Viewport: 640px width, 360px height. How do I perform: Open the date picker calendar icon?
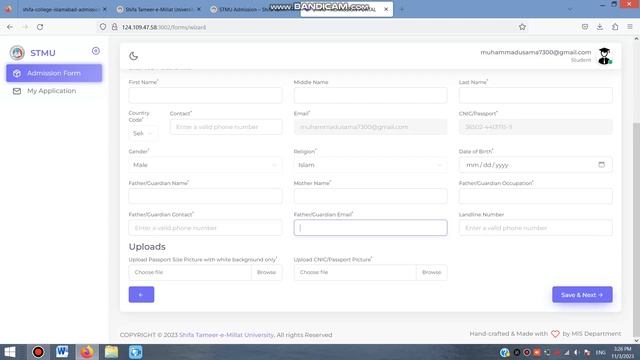click(x=601, y=164)
